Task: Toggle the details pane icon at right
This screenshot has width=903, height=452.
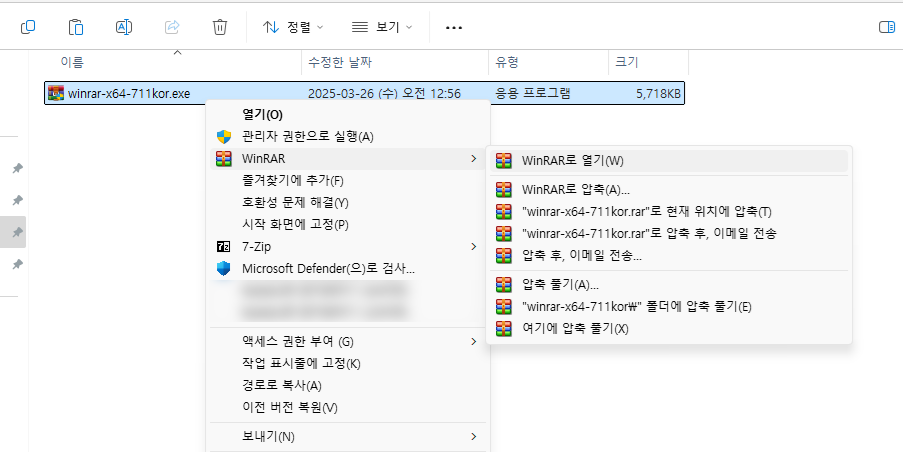Action: [x=887, y=27]
